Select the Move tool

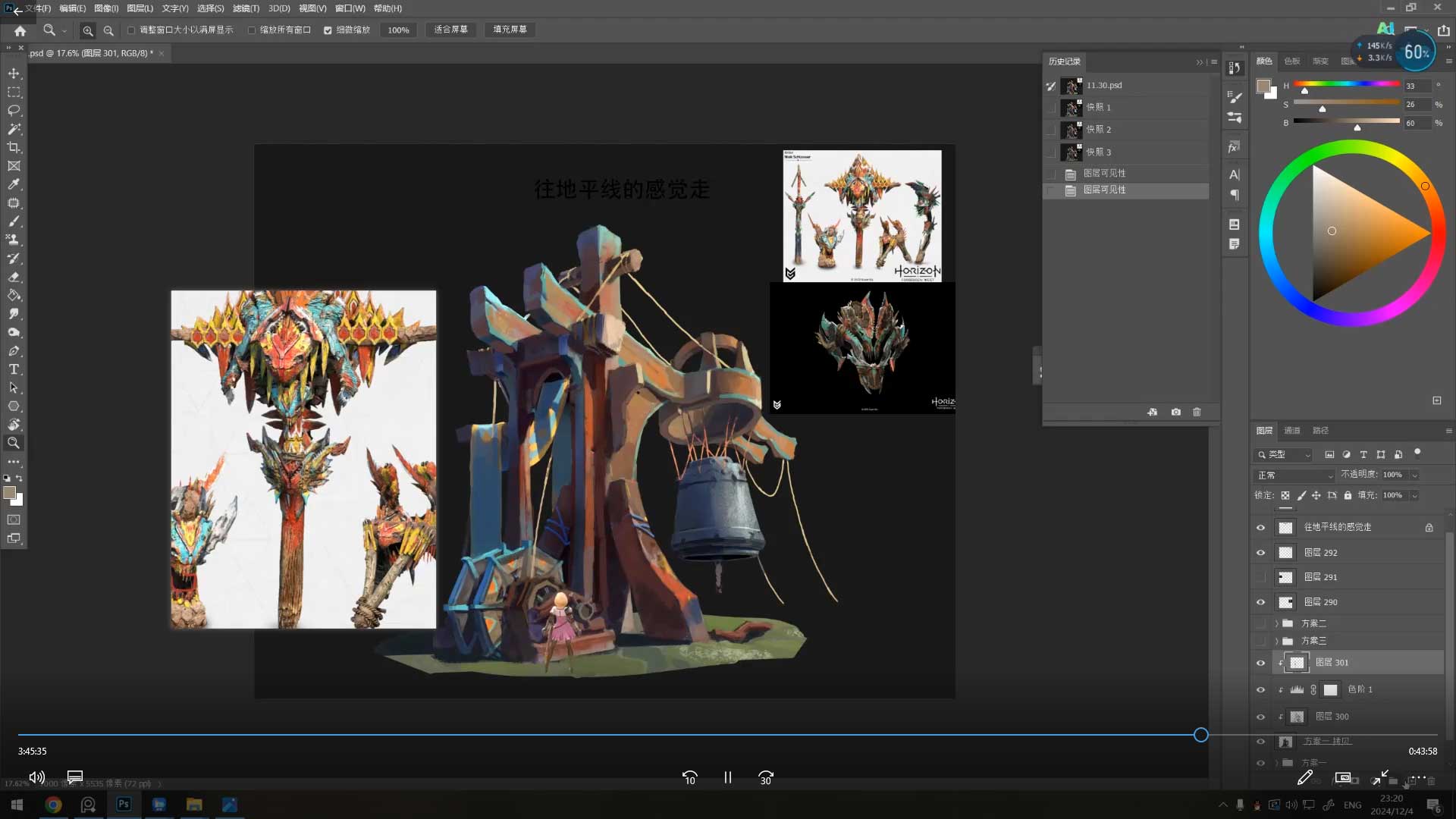coord(14,74)
